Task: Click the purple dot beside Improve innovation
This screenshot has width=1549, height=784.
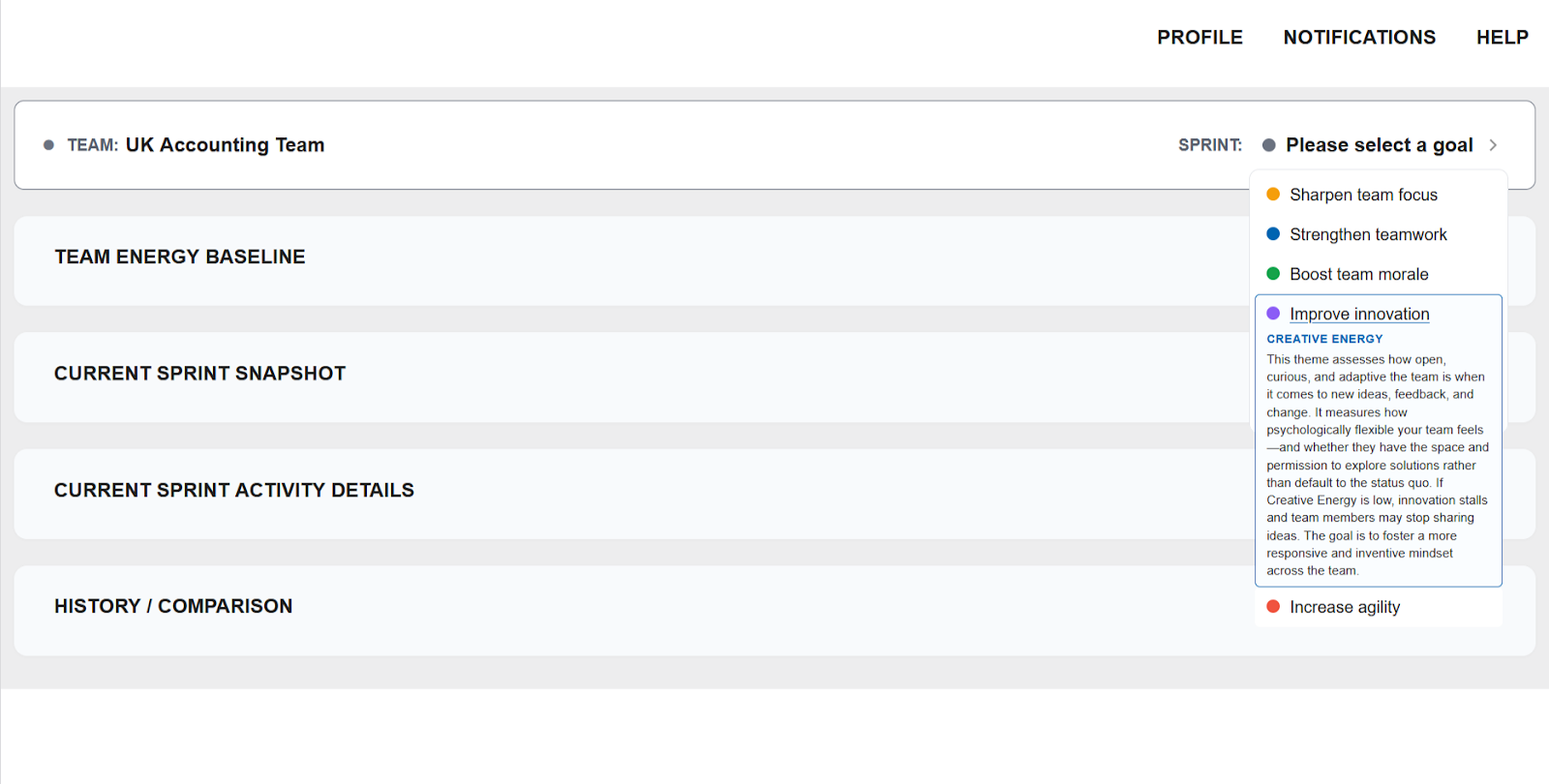Action: pos(1273,314)
